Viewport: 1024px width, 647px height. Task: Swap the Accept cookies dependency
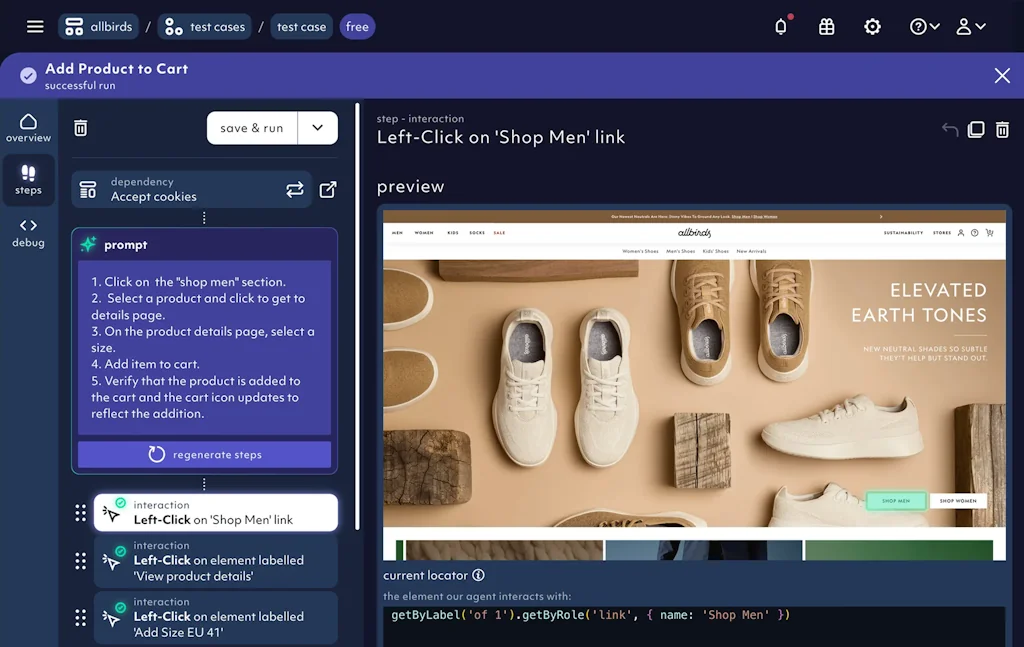[294, 189]
